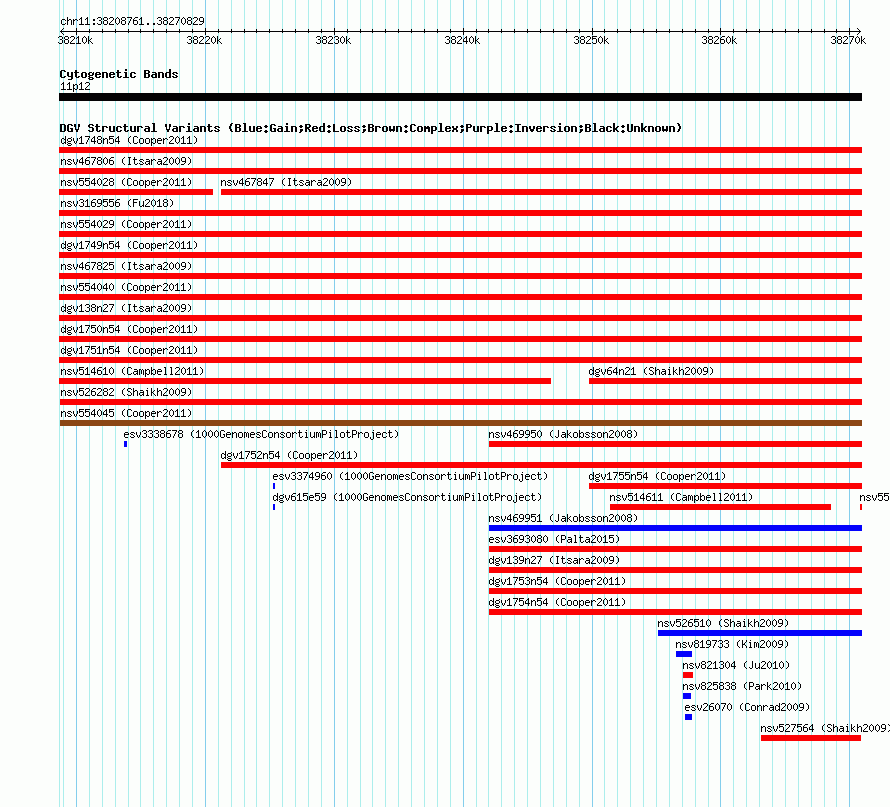Click the nsv467825 (Itsara2009) label
The width and height of the screenshot is (890, 807).
pos(126,266)
